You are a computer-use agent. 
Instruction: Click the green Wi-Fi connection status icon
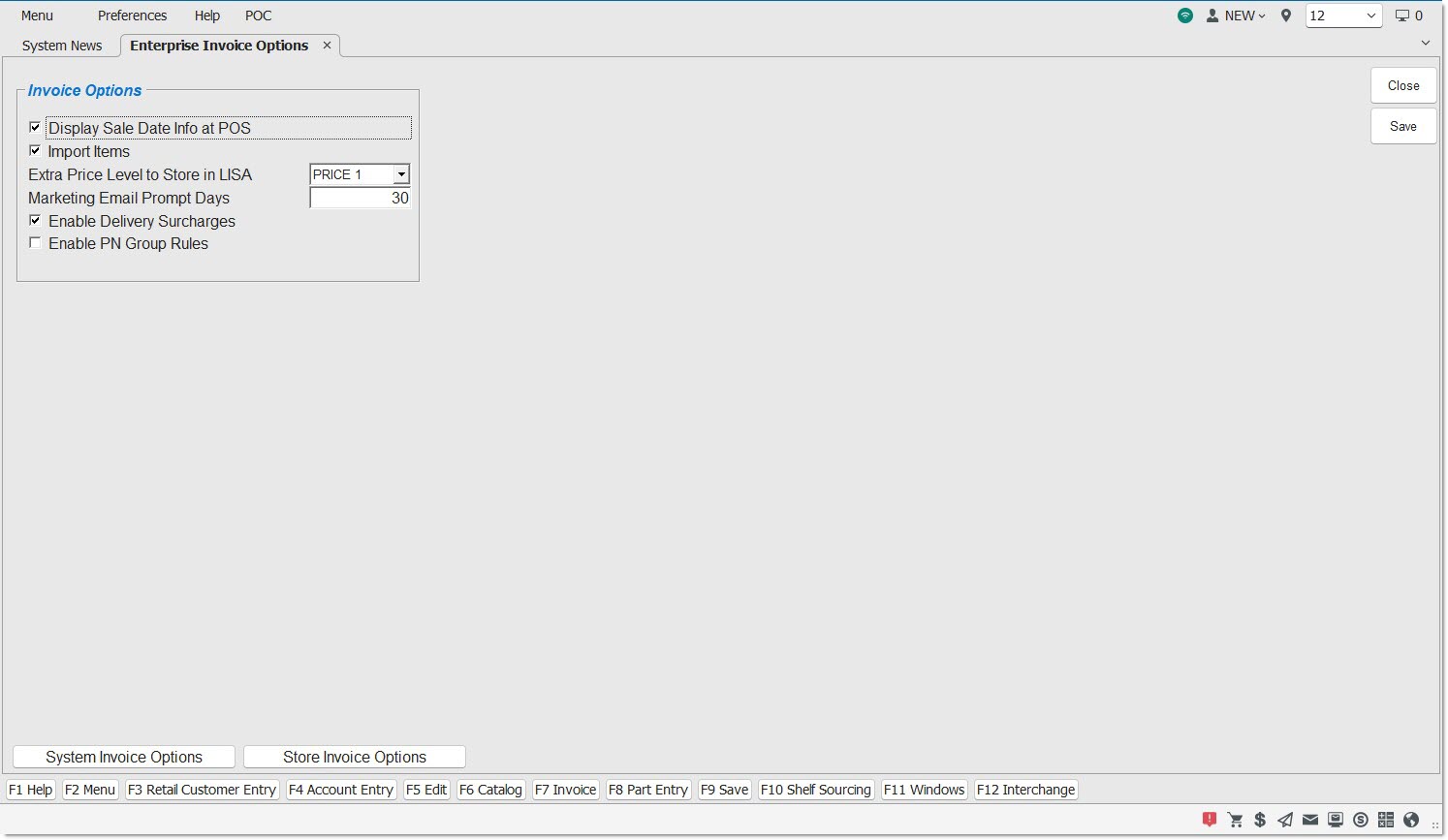coord(1185,16)
